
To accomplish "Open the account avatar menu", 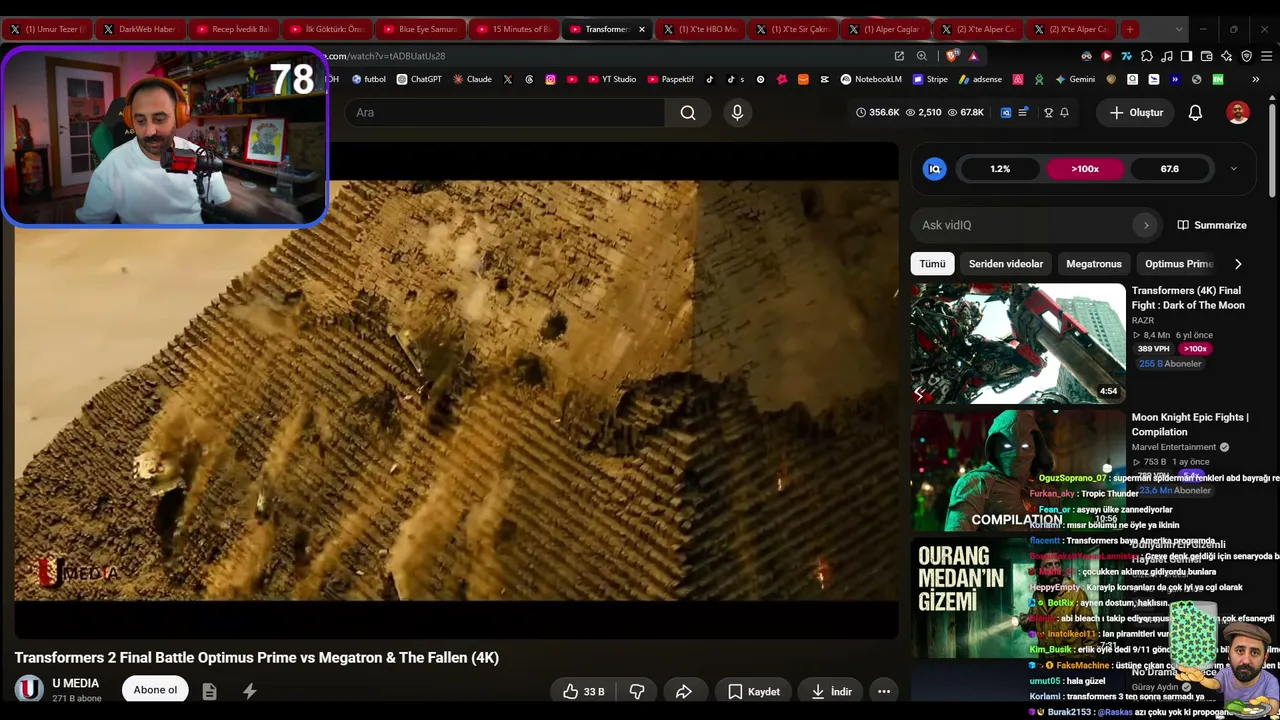I will tap(1238, 113).
